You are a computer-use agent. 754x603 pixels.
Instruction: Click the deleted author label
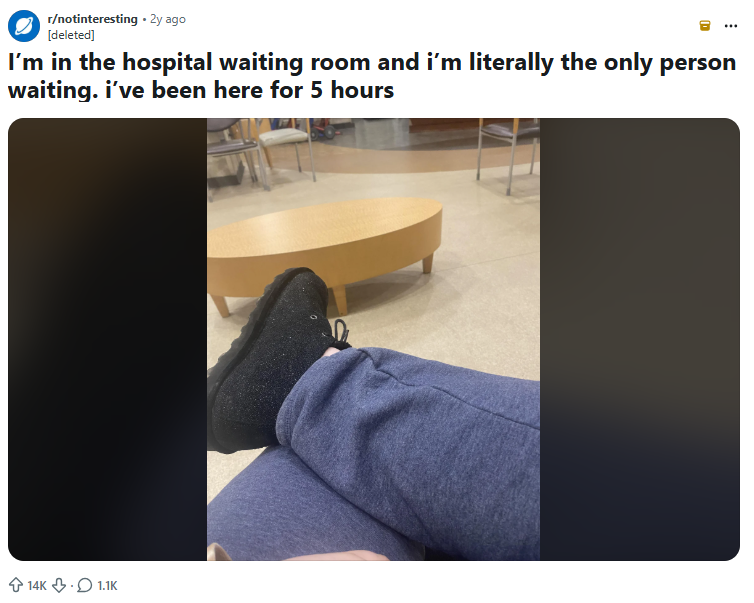coord(71,35)
